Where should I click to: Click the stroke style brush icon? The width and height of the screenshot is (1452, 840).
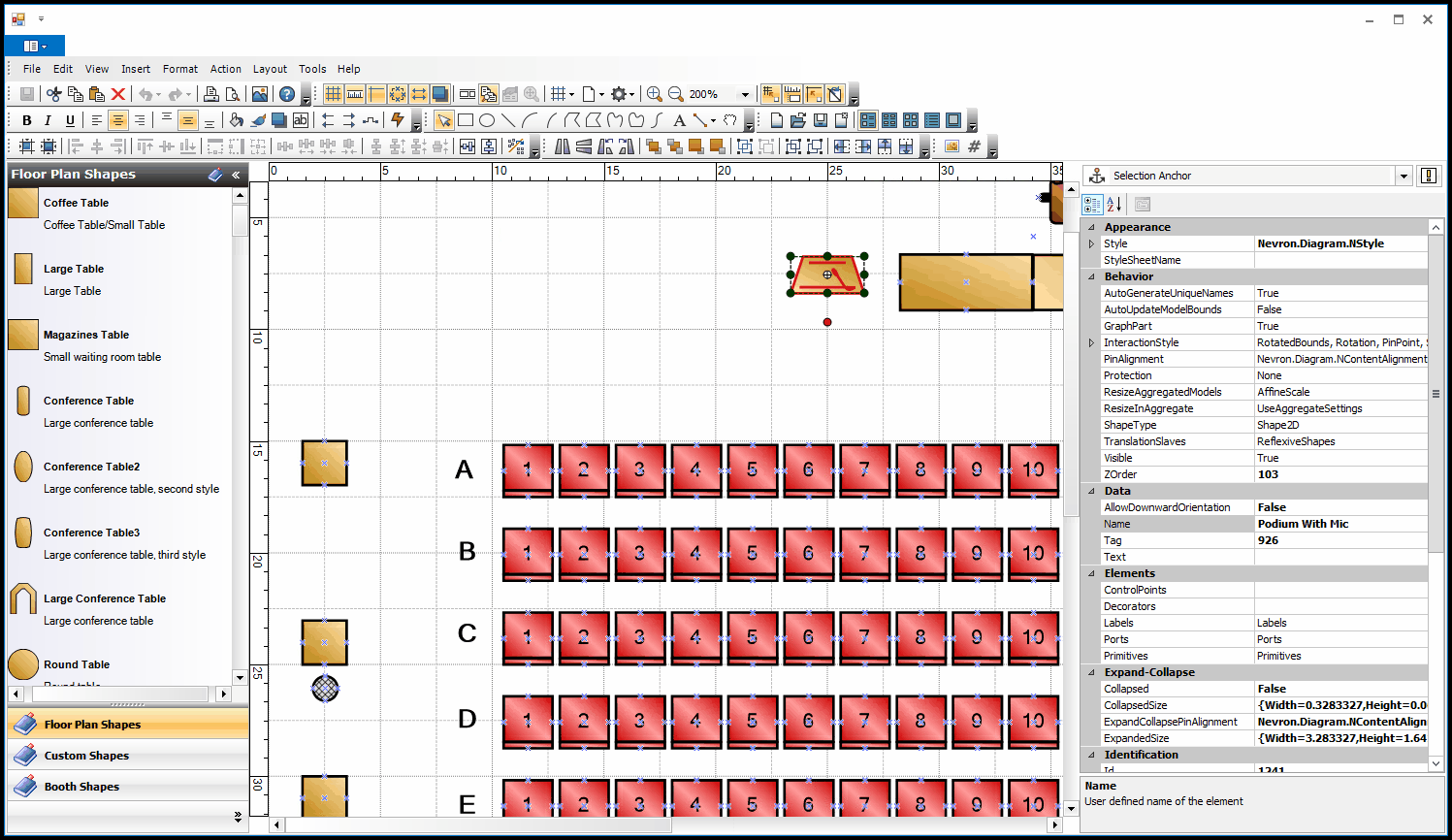258,120
